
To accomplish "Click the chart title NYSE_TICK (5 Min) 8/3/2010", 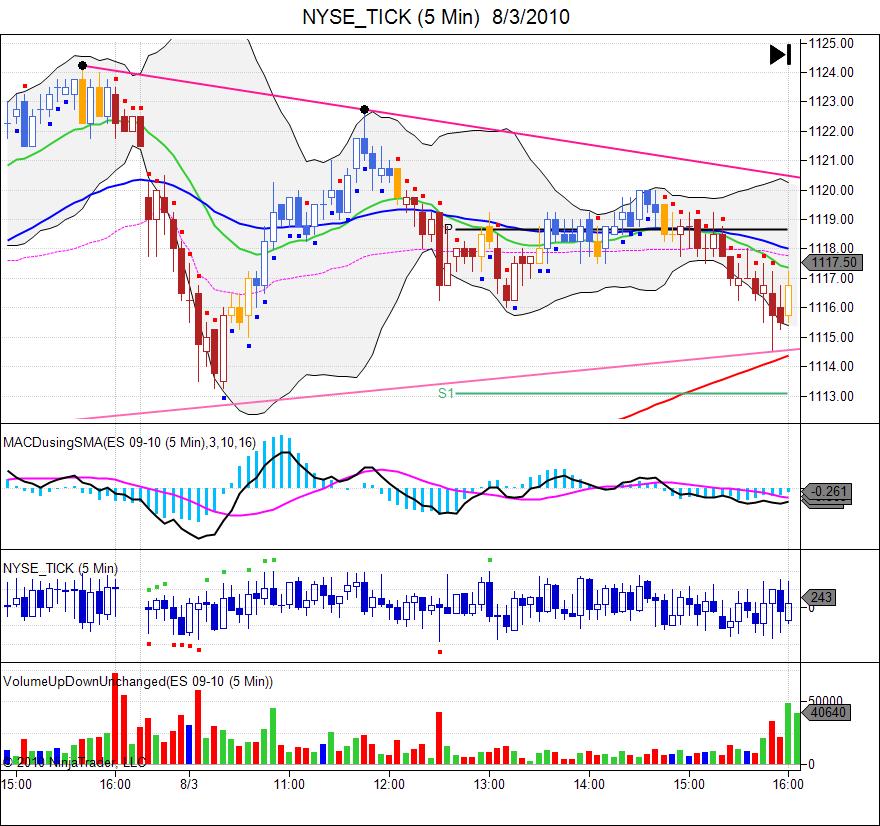I will point(436,17).
